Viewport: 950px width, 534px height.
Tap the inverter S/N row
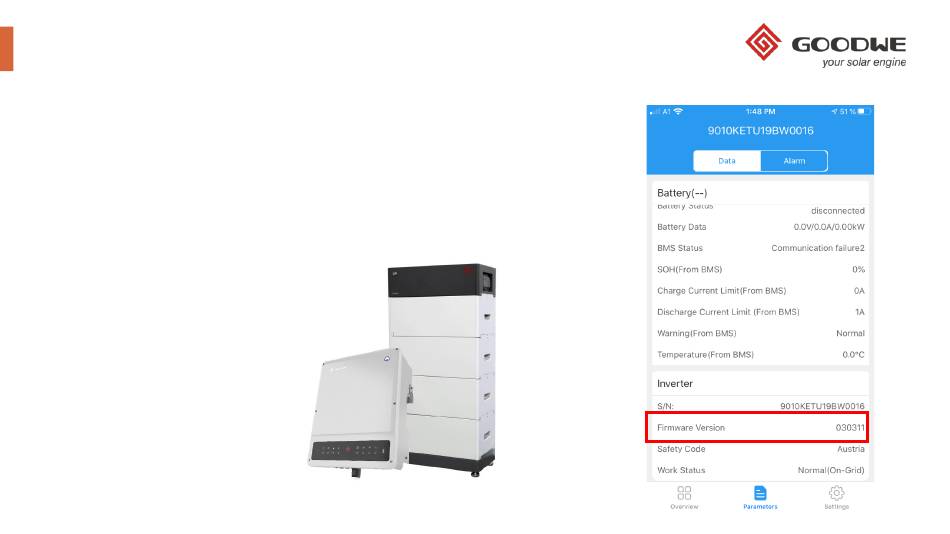760,406
